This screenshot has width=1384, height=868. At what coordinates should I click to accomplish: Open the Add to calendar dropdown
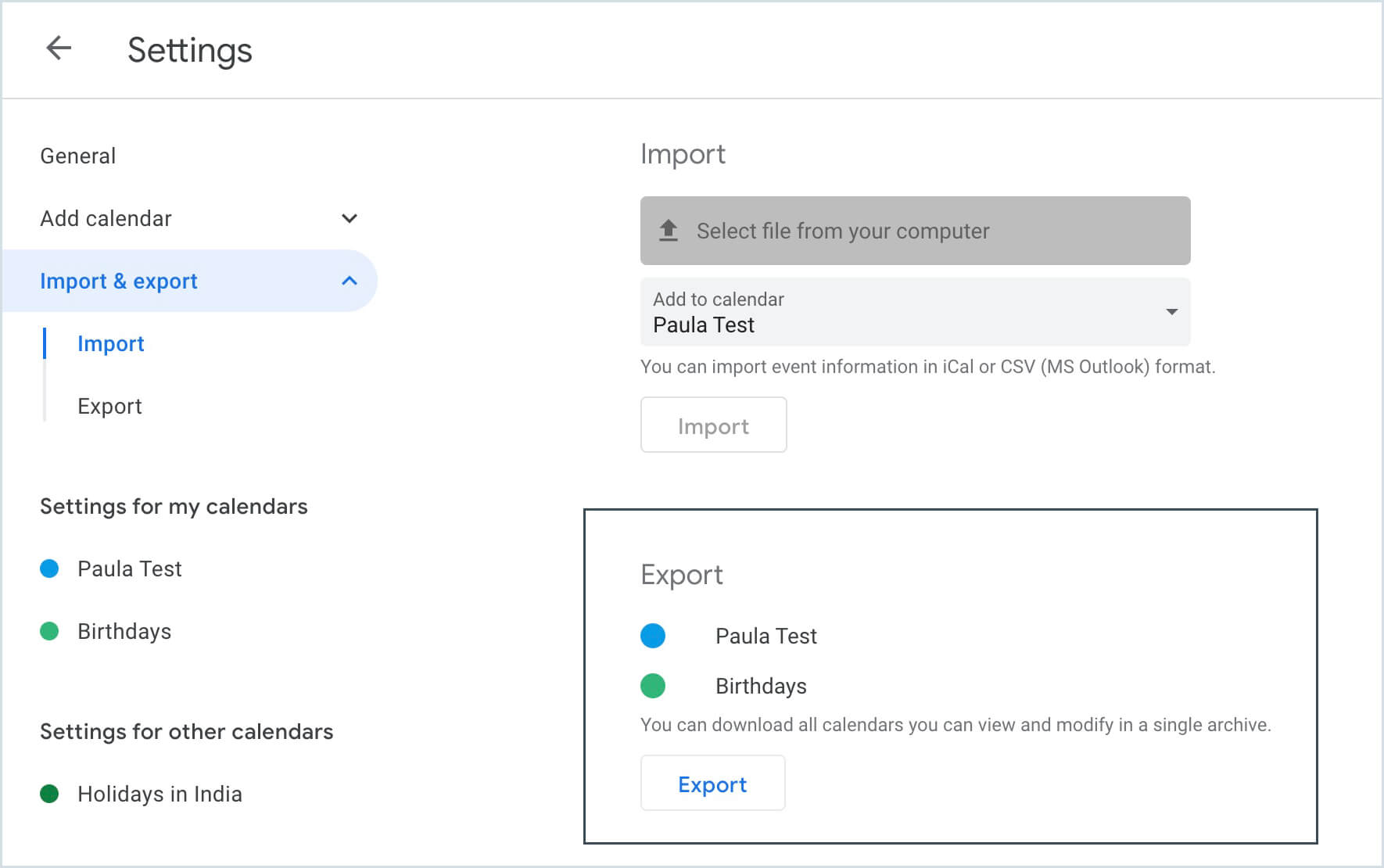[x=1171, y=312]
